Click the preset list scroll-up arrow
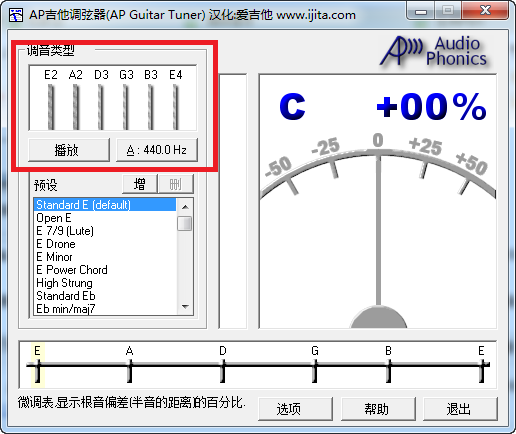Image resolution: width=516 pixels, height=434 pixels. point(185,207)
